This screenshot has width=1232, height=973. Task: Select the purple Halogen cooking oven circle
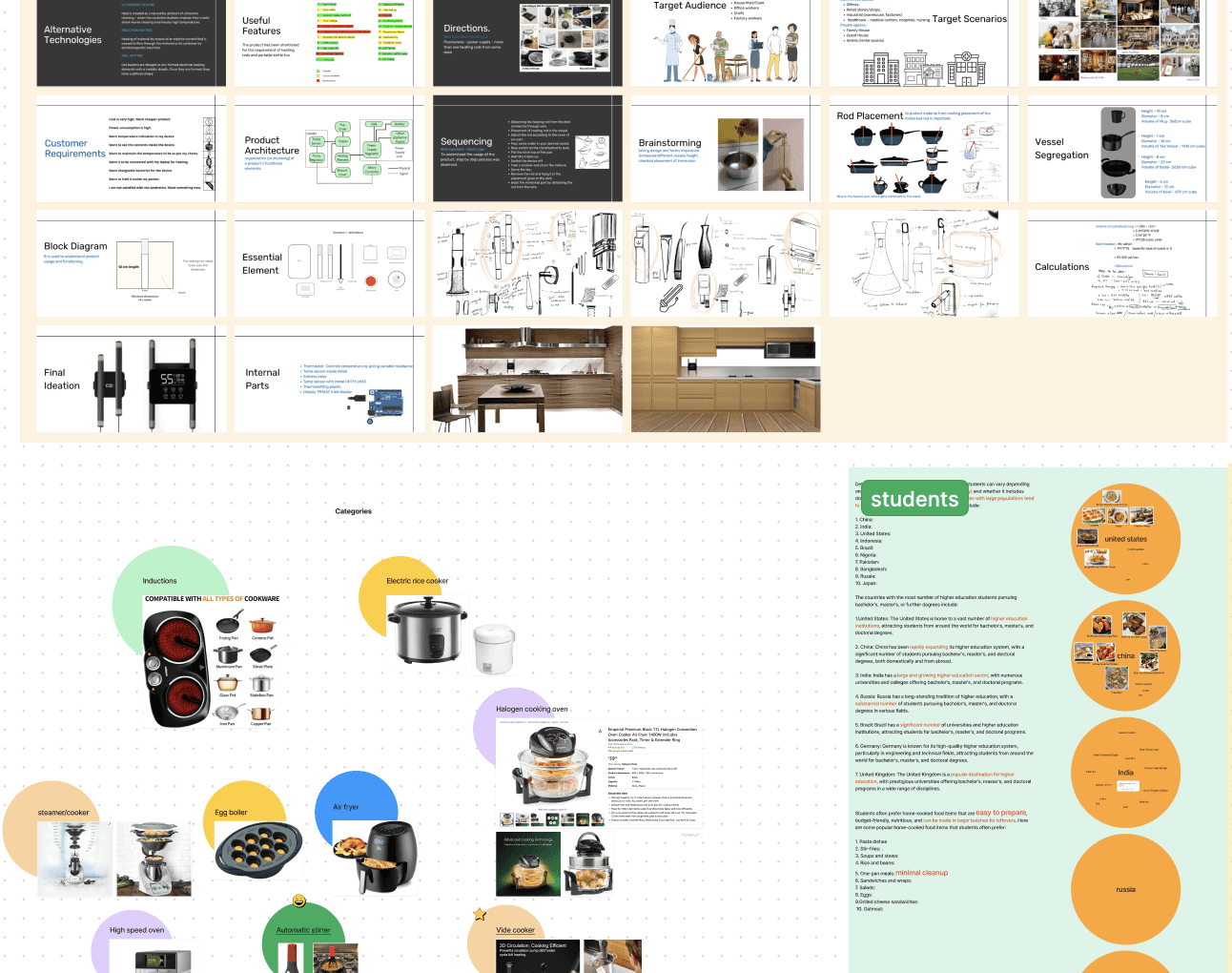pos(516,730)
